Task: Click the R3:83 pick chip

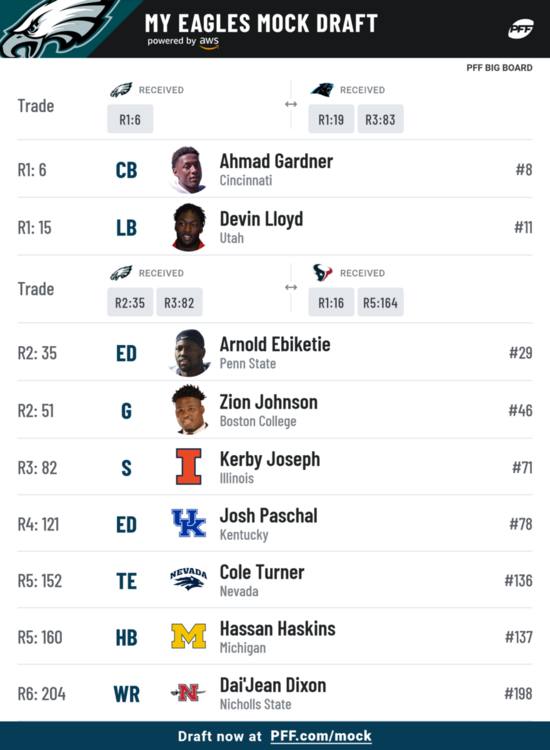Action: pyautogui.click(x=380, y=119)
